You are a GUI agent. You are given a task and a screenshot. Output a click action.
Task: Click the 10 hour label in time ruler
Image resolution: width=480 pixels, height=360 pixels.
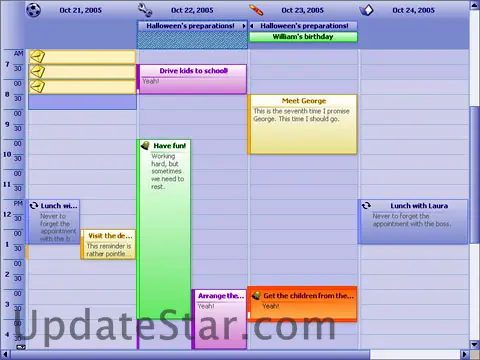[7, 154]
